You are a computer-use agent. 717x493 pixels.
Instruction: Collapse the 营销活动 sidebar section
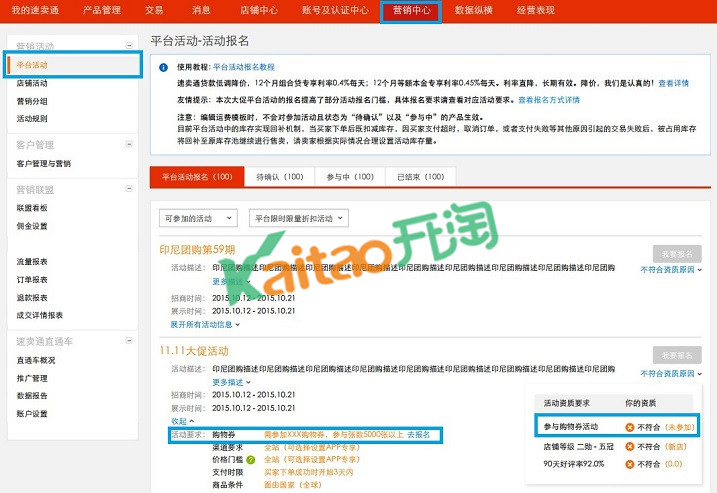click(129, 45)
